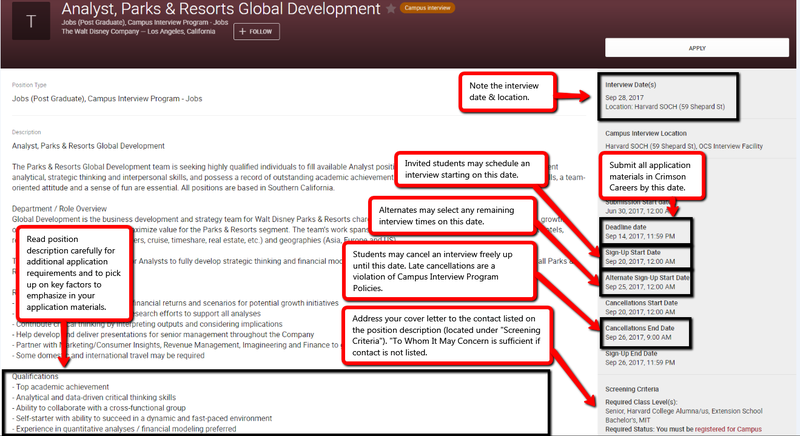Click 'Location: Harvard SOCH (59 Shepard St)' text
The width and height of the screenshot is (800, 436).
click(x=665, y=107)
